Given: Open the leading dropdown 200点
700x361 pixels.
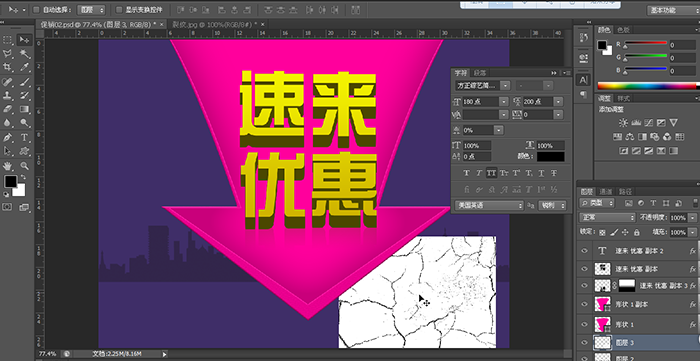Looking at the screenshot, I should 558,102.
